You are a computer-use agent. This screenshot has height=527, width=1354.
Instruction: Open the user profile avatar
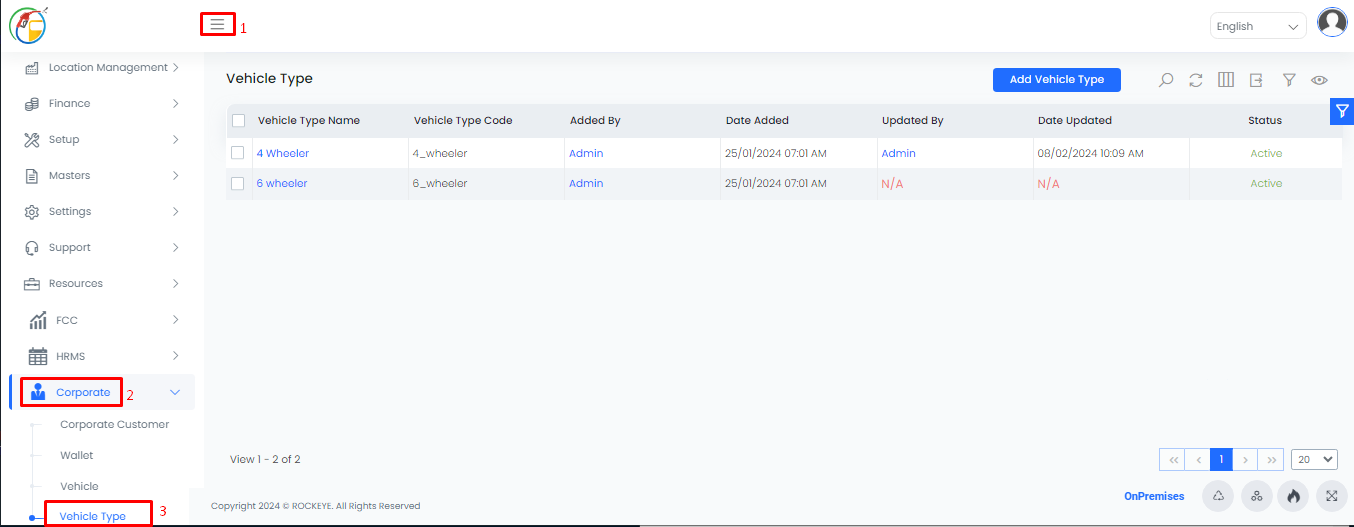[x=1332, y=22]
